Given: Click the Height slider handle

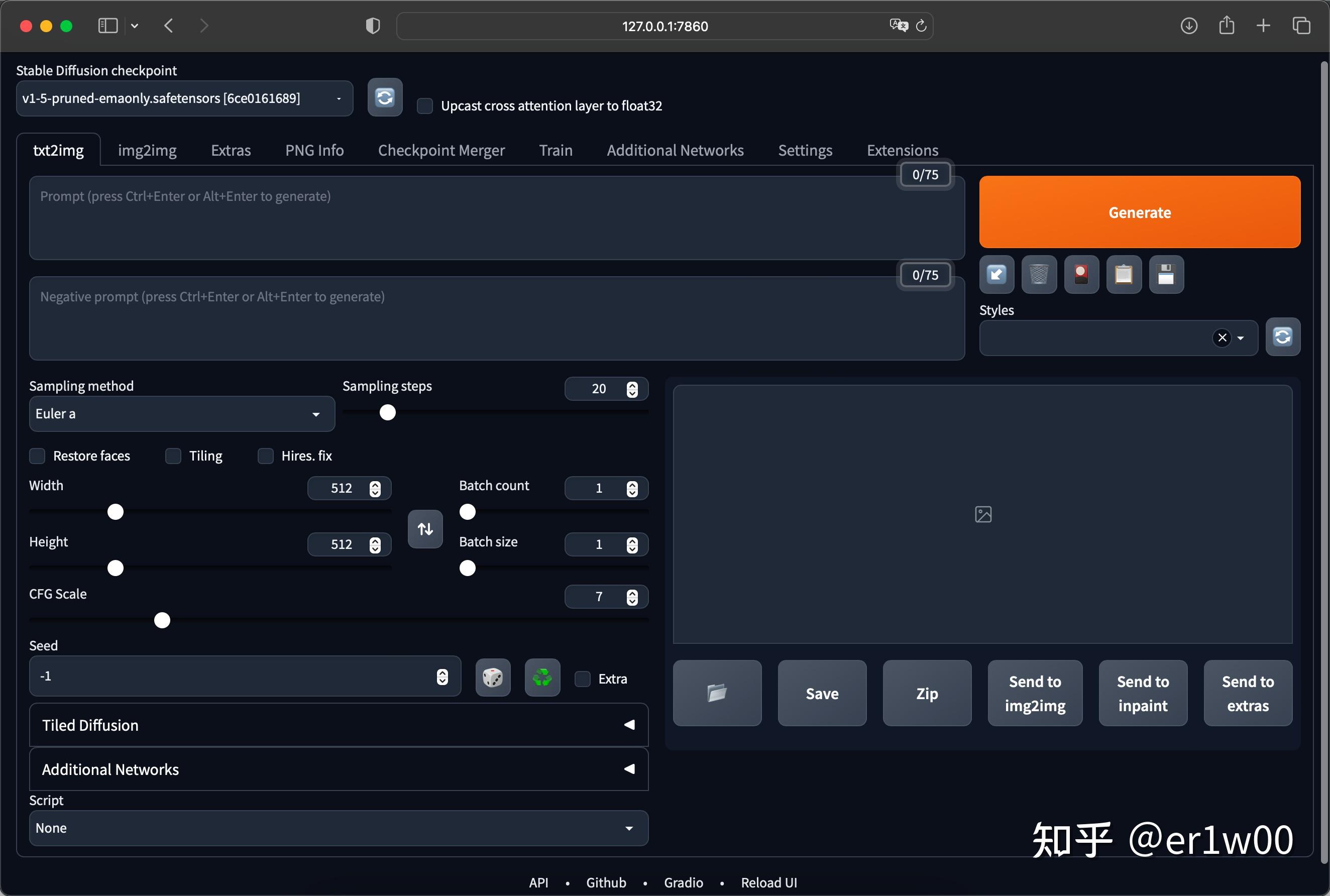Looking at the screenshot, I should 116,569.
